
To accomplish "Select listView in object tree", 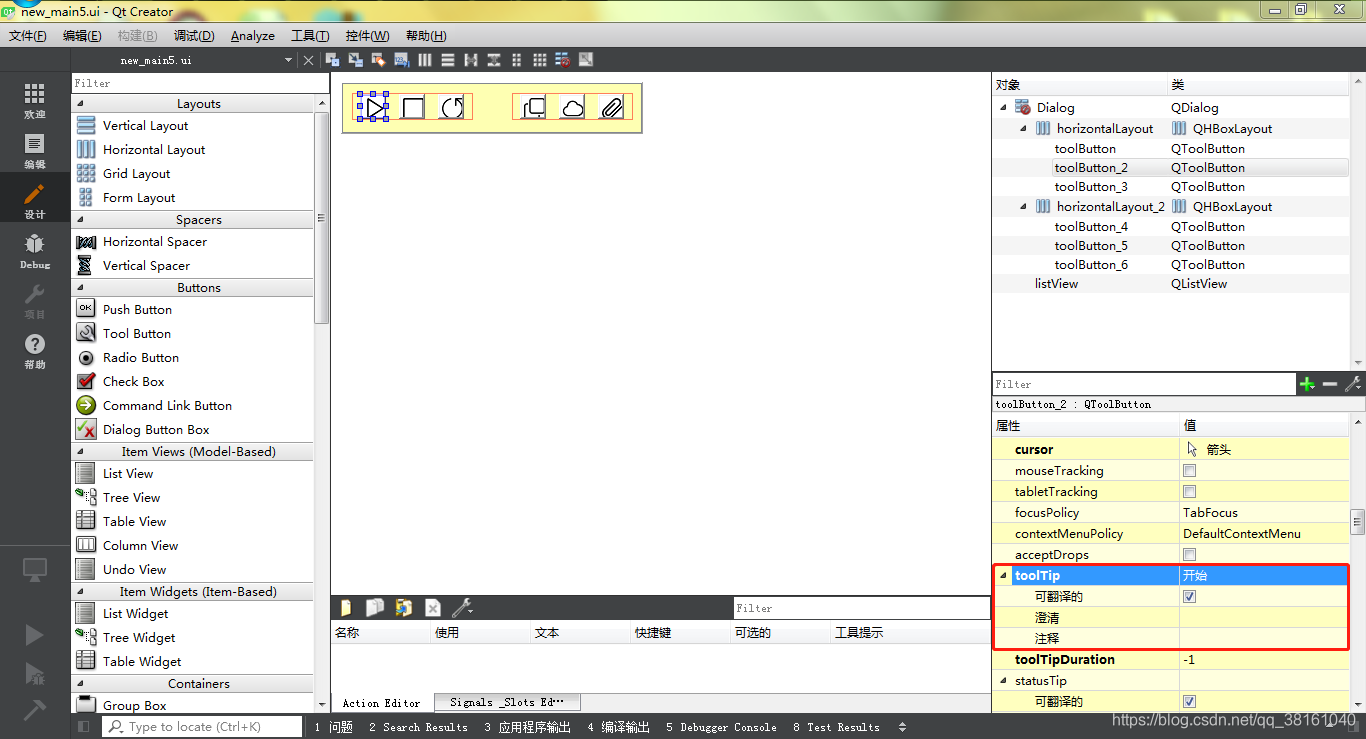I will (1056, 284).
